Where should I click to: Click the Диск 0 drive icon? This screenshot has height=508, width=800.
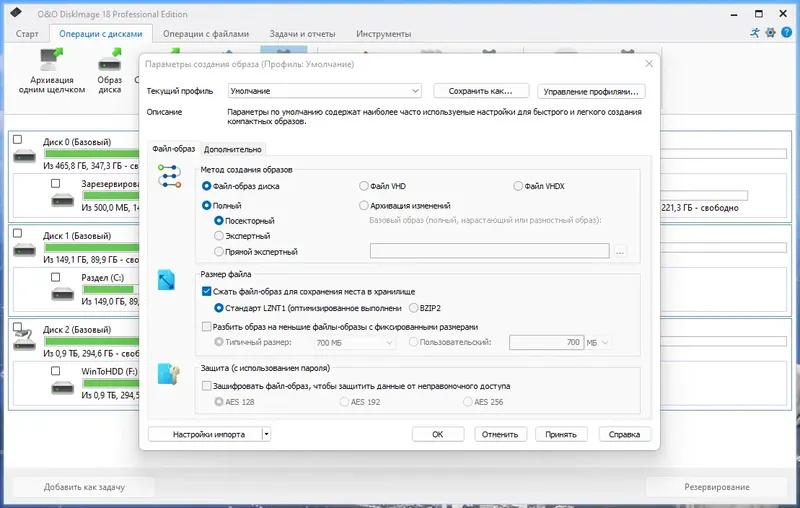(x=24, y=156)
